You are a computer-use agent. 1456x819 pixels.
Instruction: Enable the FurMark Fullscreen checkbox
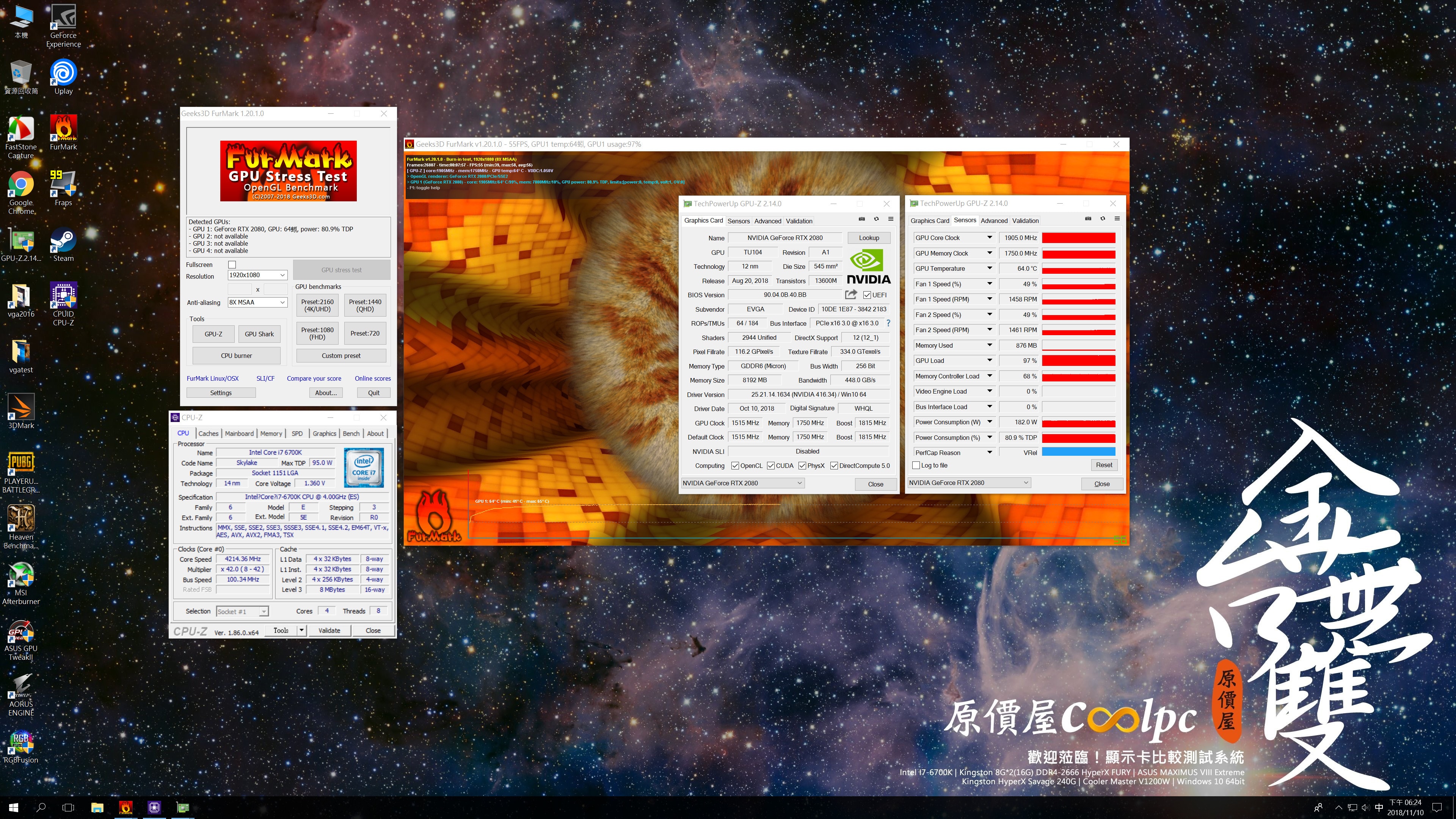click(x=232, y=265)
